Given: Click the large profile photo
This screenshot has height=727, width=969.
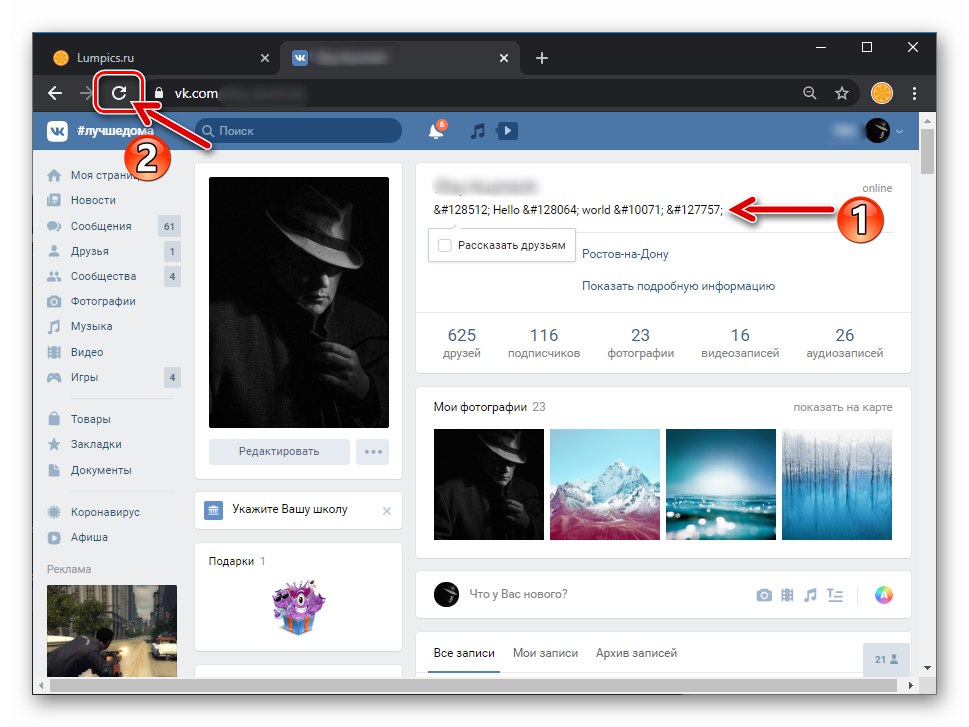Looking at the screenshot, I should coord(298,302).
